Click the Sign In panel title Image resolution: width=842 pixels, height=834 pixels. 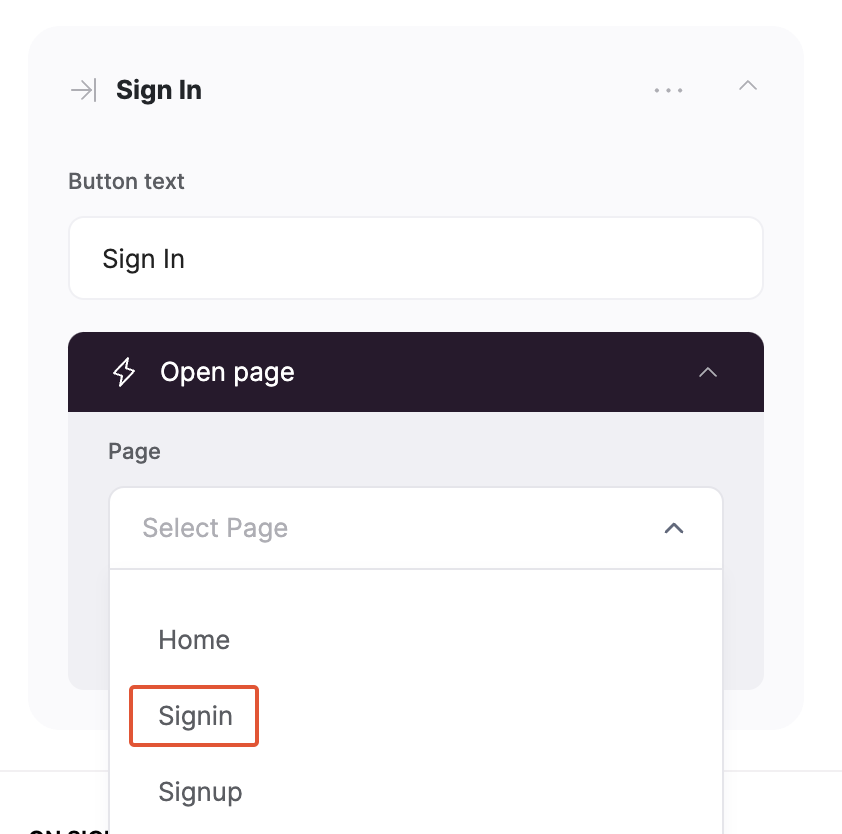point(158,90)
